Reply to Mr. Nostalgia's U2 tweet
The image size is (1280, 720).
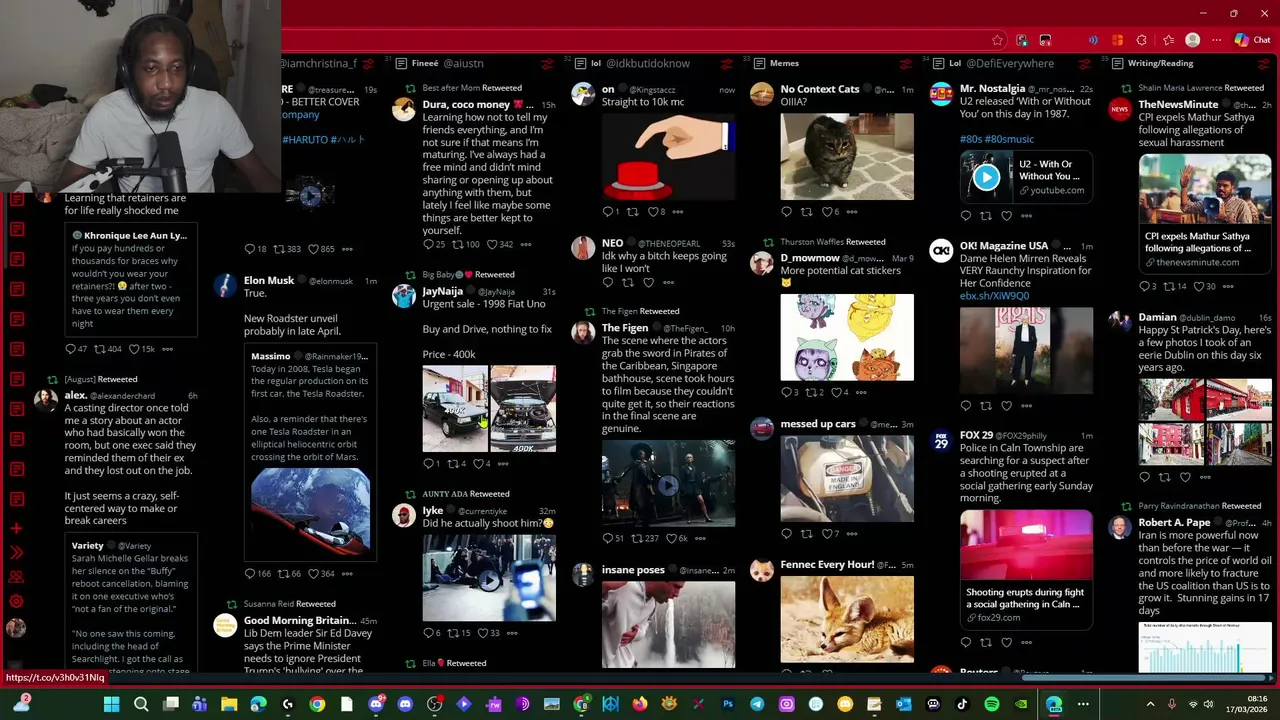(965, 215)
